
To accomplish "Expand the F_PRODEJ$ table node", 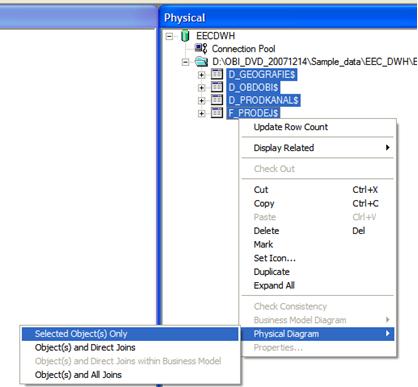I will 201,114.
